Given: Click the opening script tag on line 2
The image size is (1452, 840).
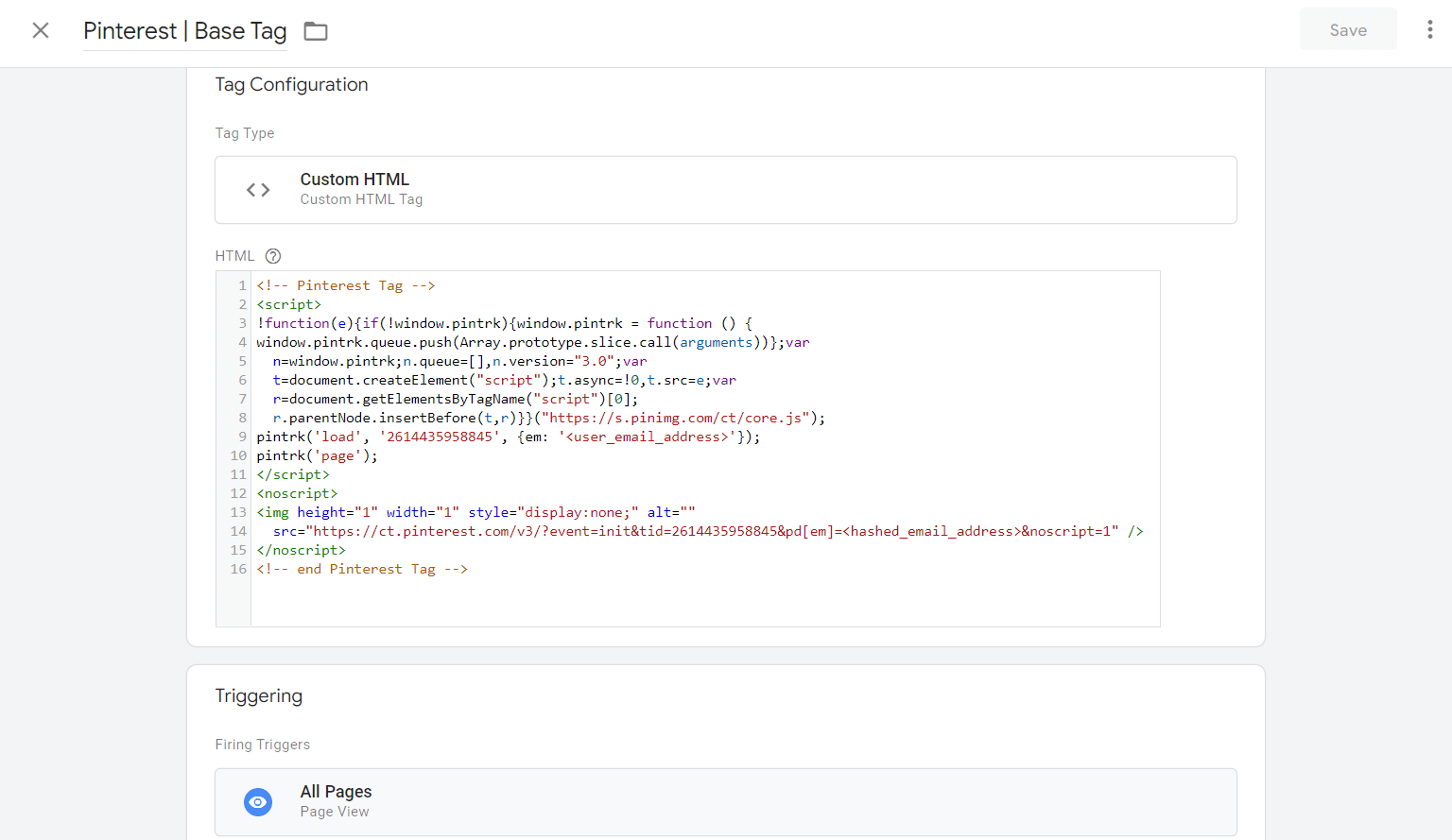Looking at the screenshot, I should click(289, 304).
